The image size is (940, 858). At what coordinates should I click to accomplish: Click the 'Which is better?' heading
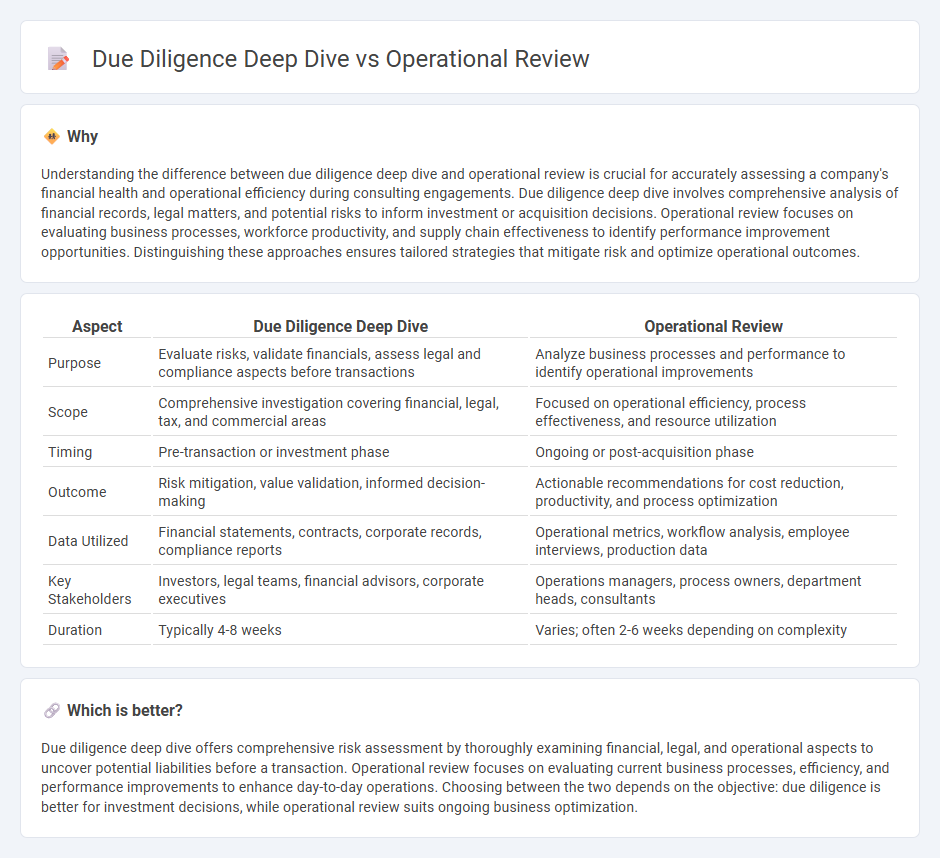point(125,711)
